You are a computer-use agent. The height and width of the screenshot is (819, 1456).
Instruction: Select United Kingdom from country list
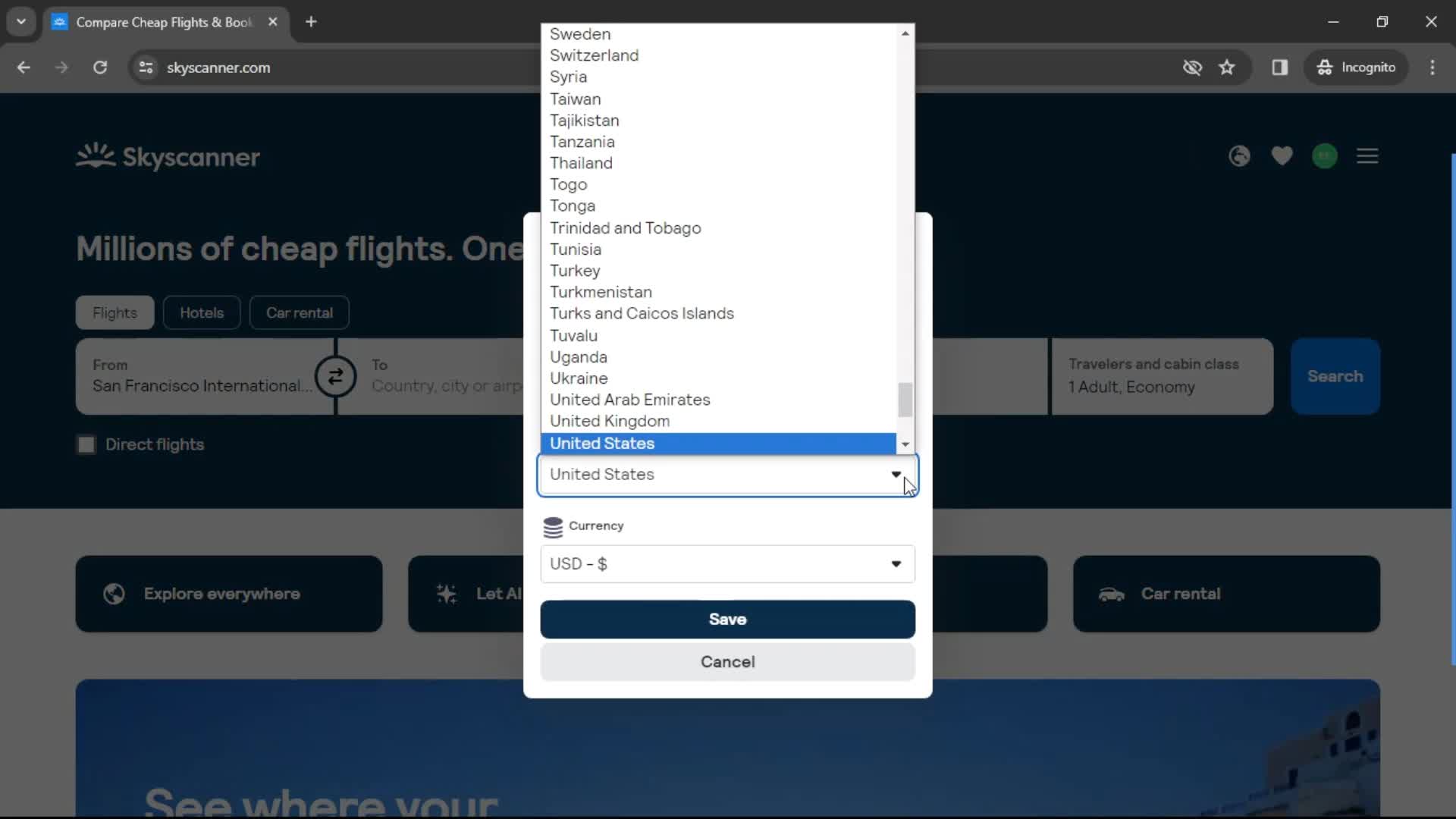tap(609, 420)
